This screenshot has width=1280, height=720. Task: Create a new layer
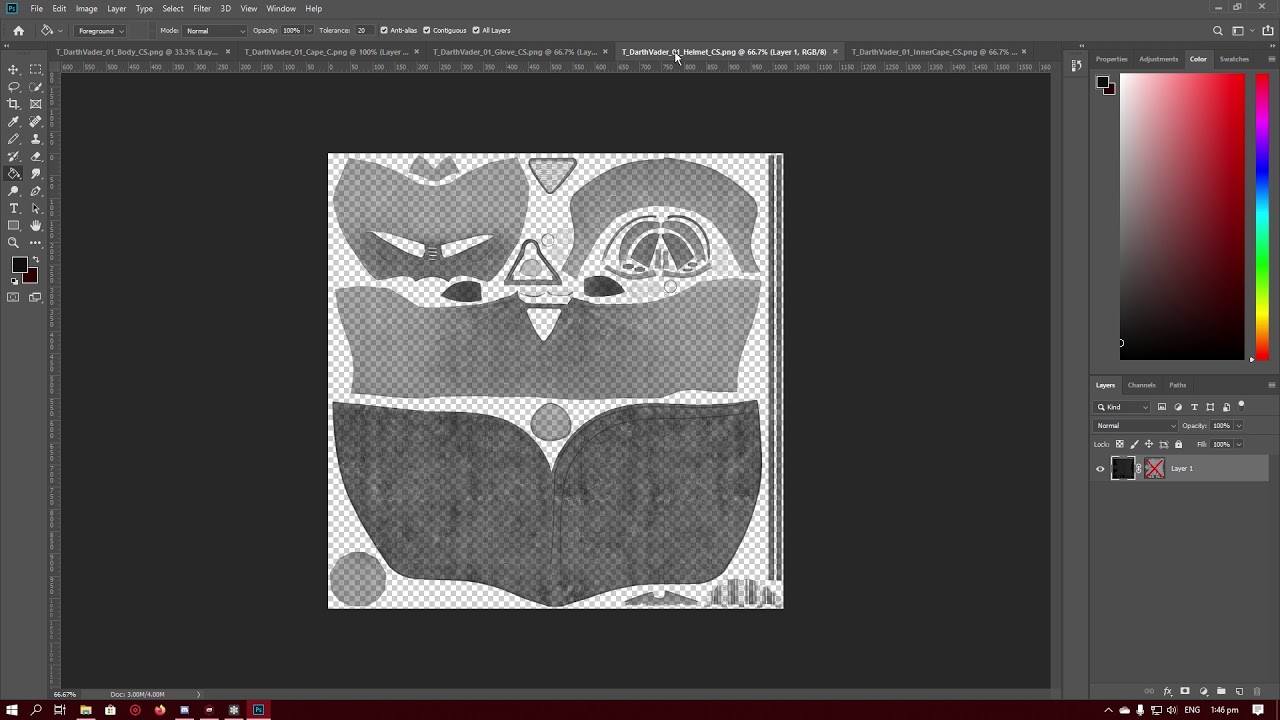click(x=1240, y=691)
